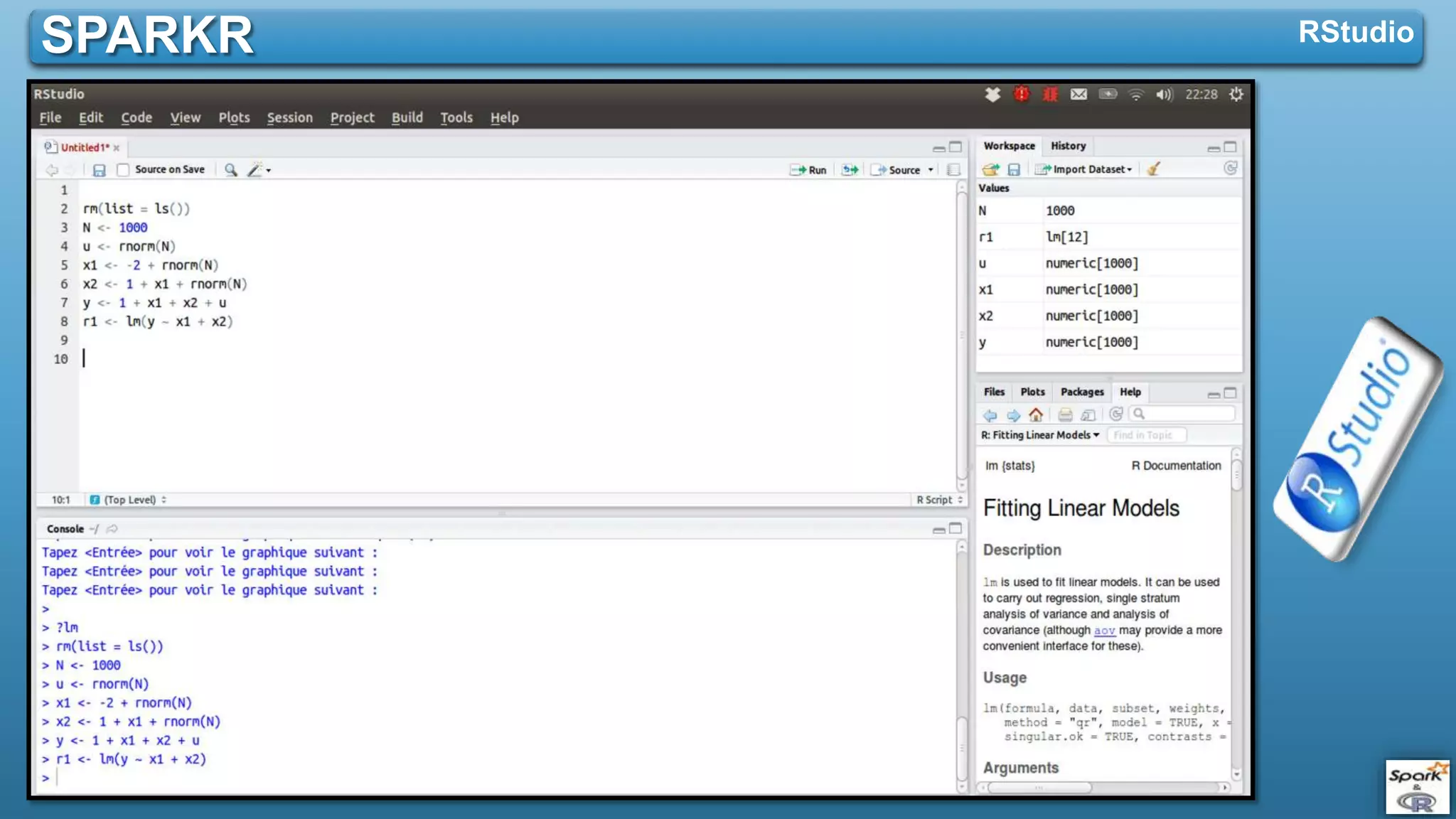Viewport: 1456px width, 819px height.
Task: Save workspace using the Workspace pane floppy icon
Action: 1014,169
